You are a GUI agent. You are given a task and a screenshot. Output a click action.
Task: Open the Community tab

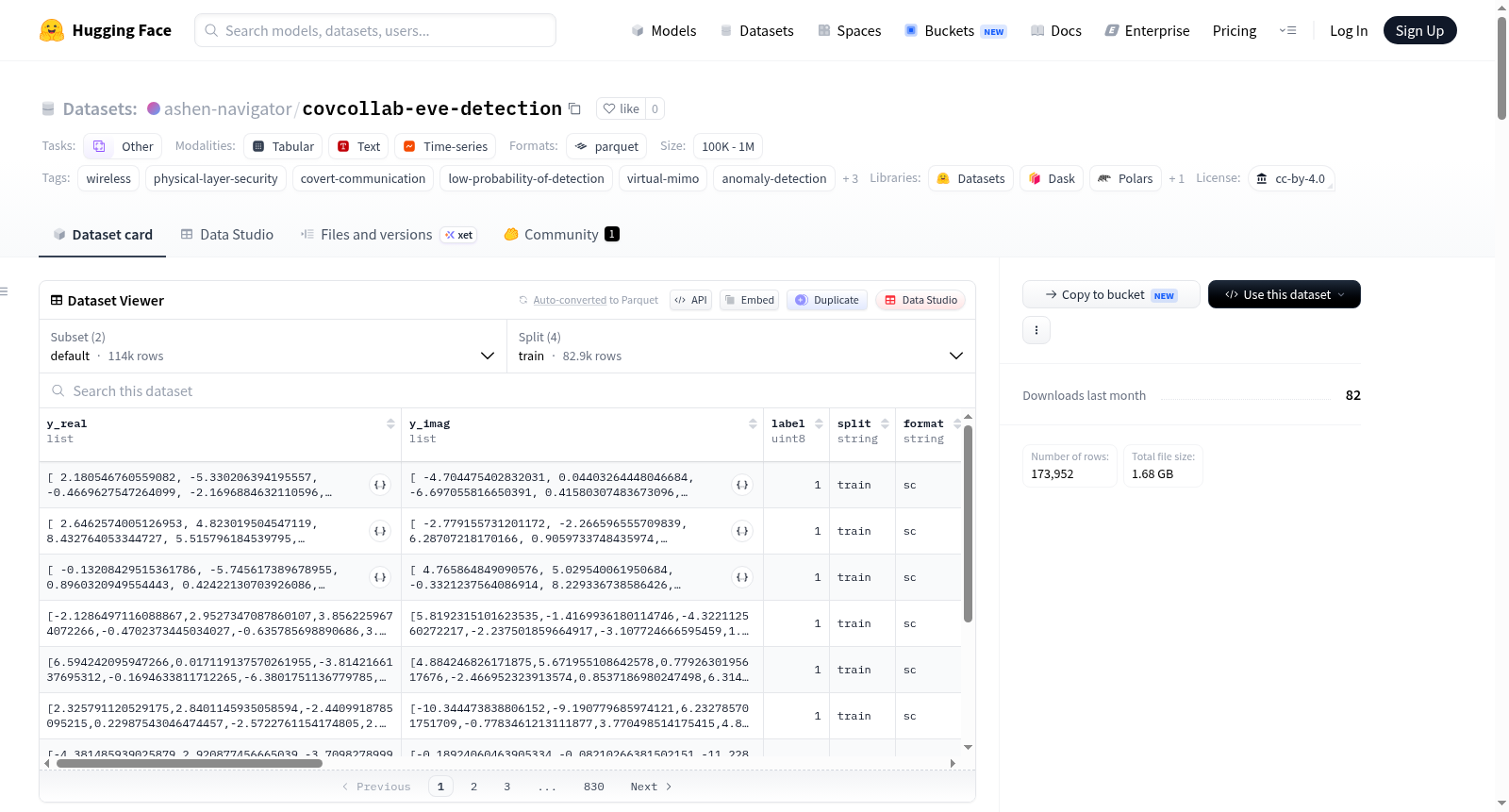[x=561, y=235]
